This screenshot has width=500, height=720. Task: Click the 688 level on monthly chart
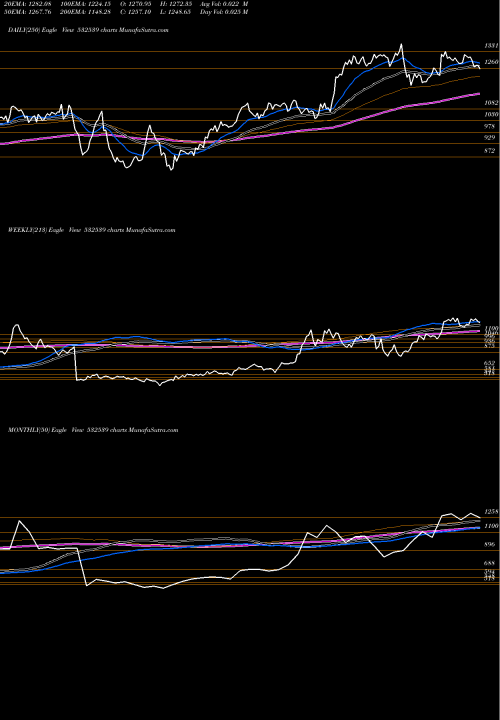pos(491,563)
